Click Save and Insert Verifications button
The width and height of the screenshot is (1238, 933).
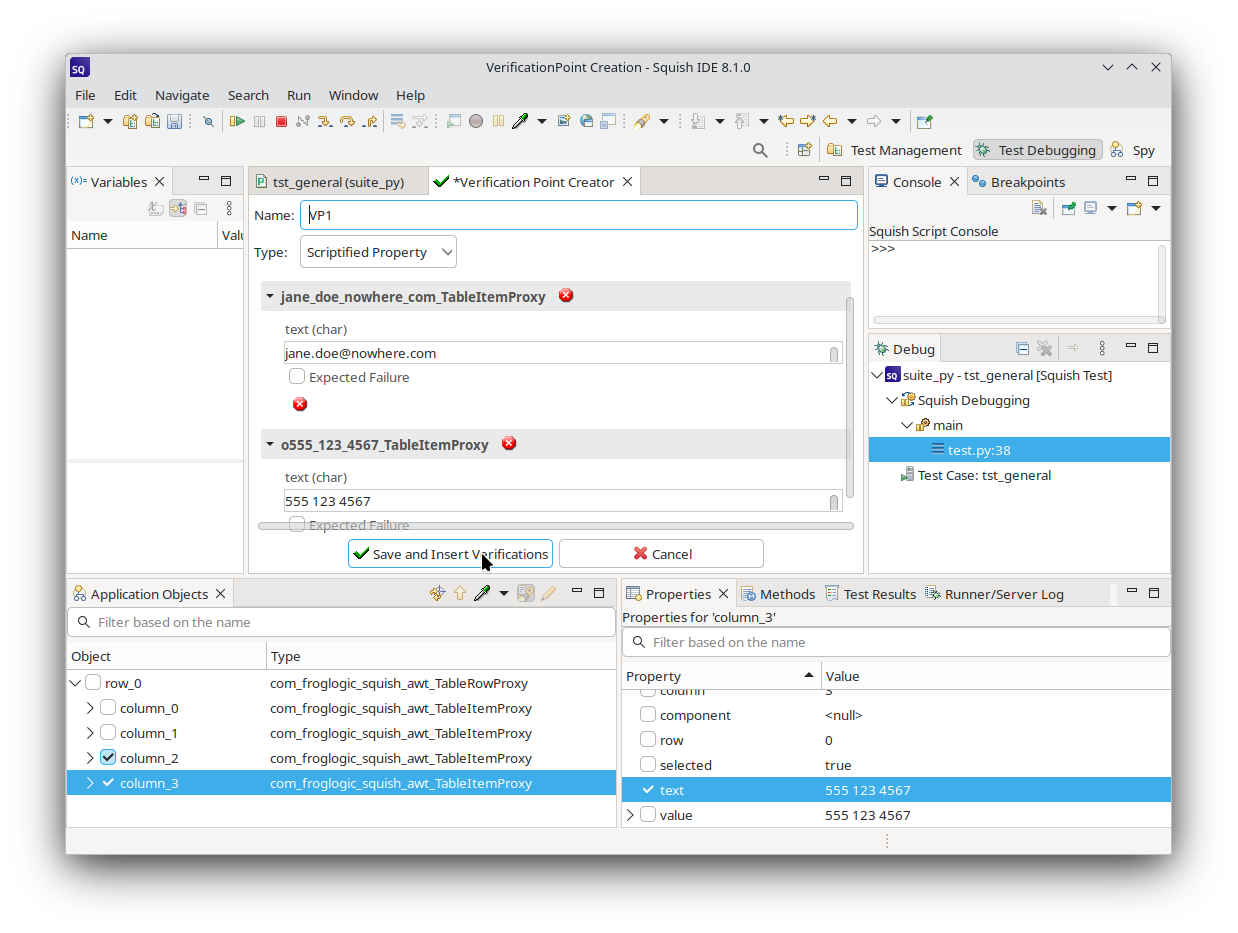(x=450, y=554)
